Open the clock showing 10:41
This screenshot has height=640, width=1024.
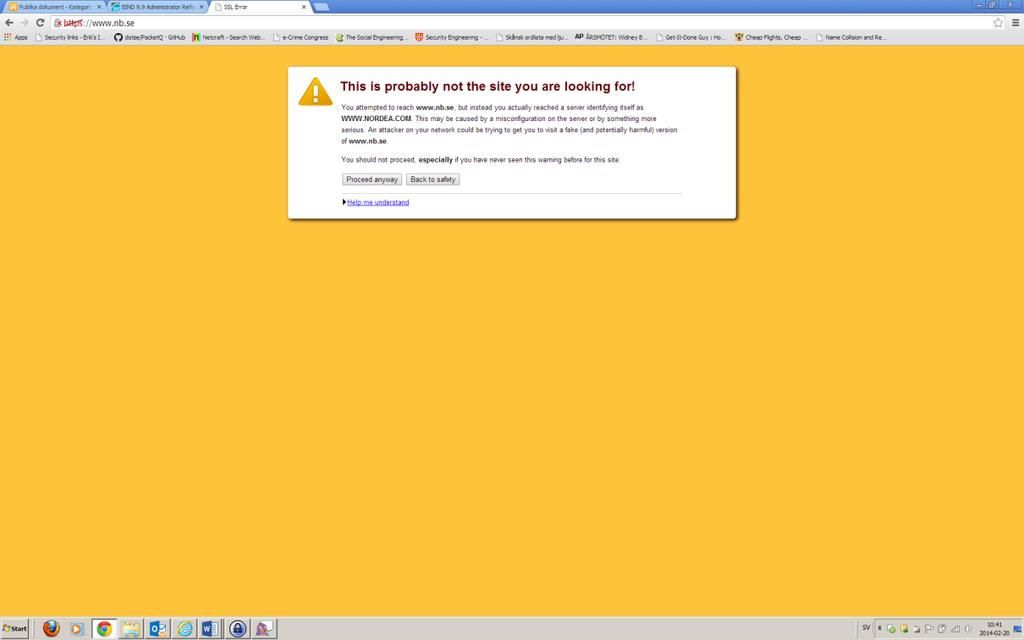pyautogui.click(x=994, y=629)
